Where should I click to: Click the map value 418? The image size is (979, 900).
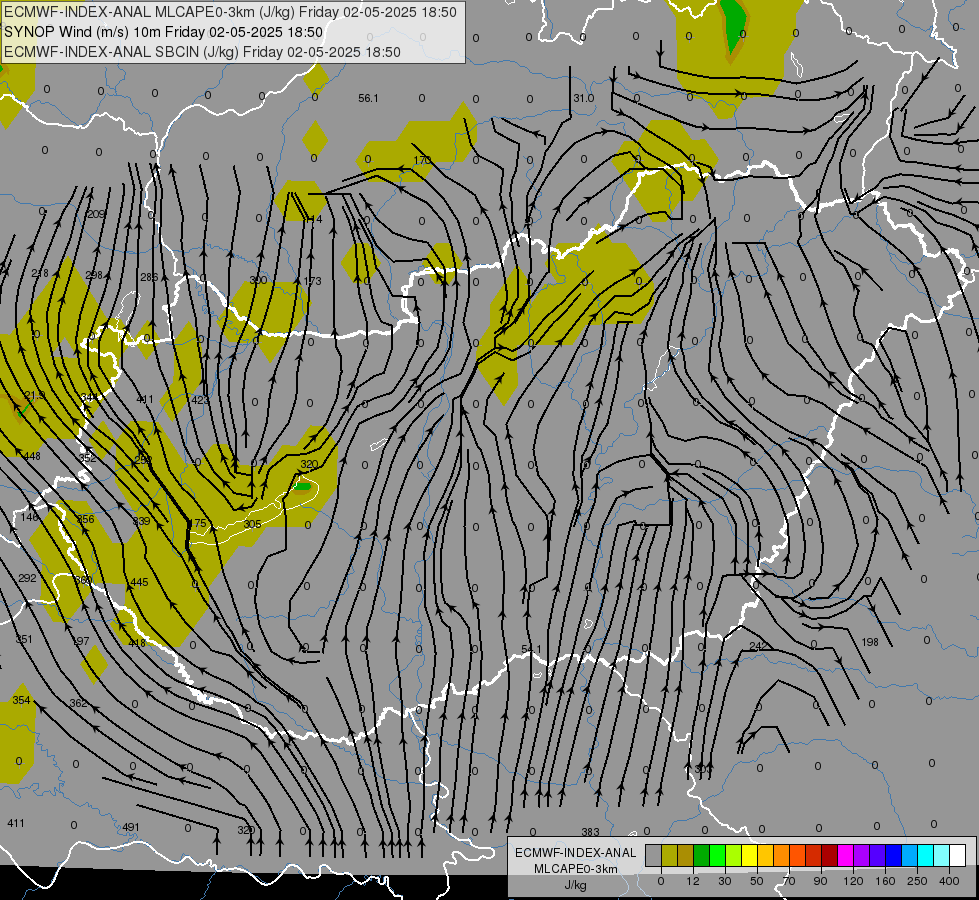tap(137, 643)
